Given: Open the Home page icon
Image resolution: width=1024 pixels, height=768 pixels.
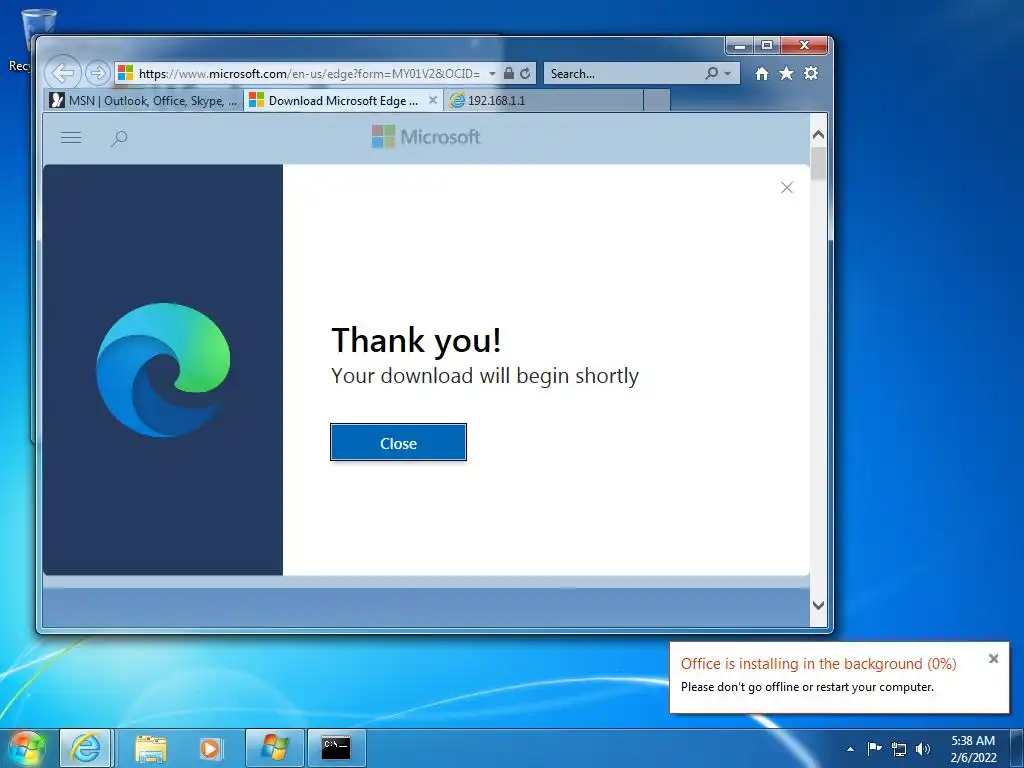Looking at the screenshot, I should tap(761, 73).
